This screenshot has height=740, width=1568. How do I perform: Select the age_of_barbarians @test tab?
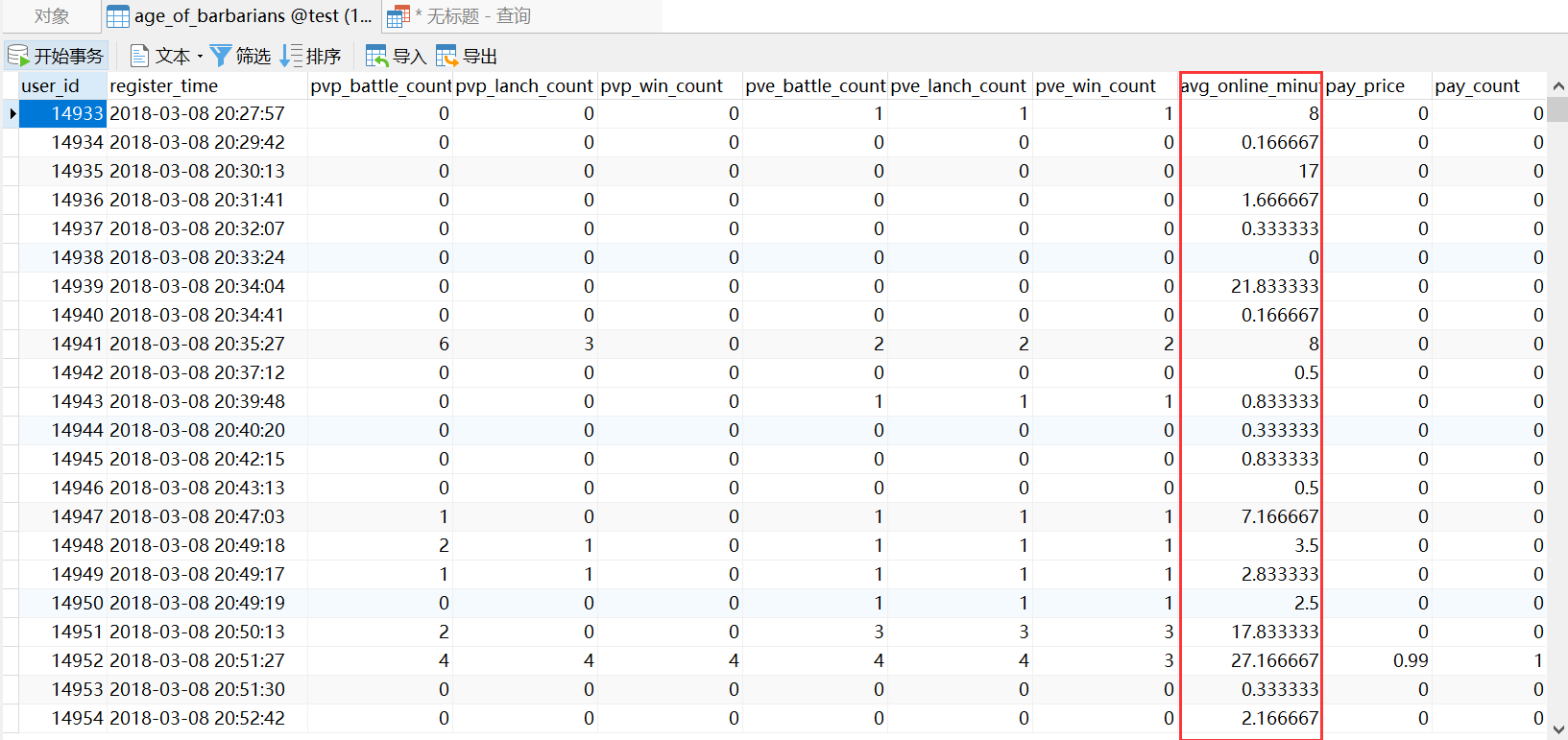click(241, 16)
